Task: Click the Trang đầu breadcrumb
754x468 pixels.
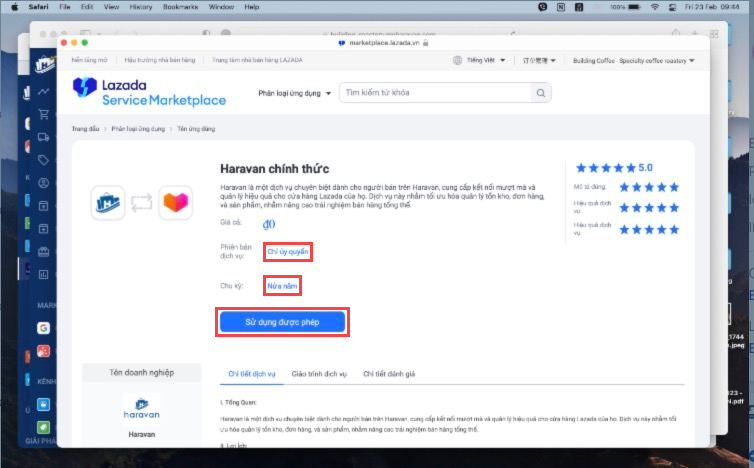Action: tap(86, 129)
